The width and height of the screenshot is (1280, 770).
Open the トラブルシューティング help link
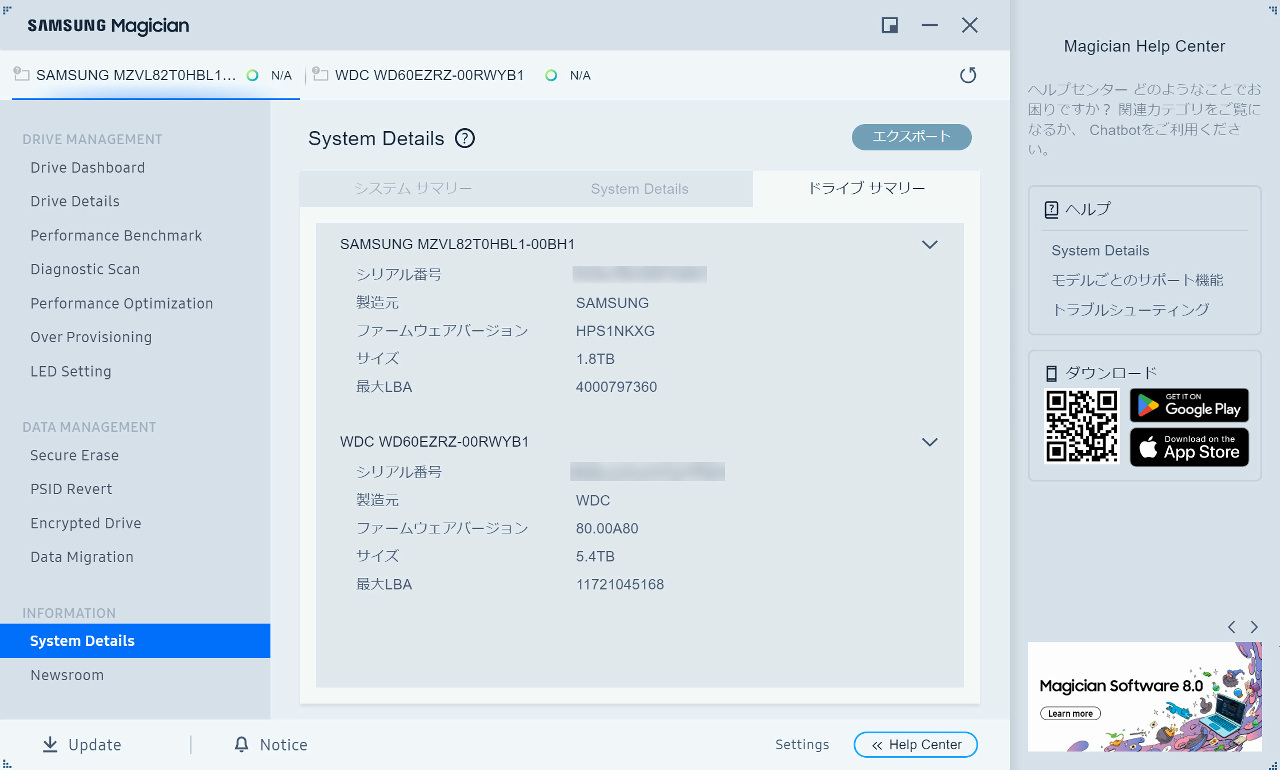[x=1130, y=310]
